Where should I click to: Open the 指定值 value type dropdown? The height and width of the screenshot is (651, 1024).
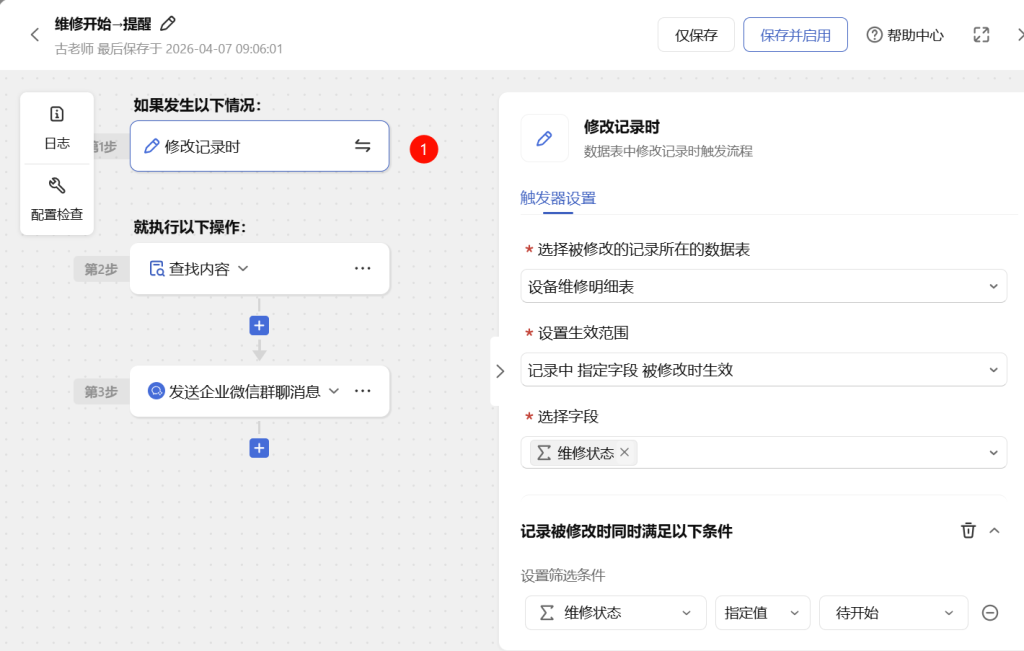click(x=762, y=612)
